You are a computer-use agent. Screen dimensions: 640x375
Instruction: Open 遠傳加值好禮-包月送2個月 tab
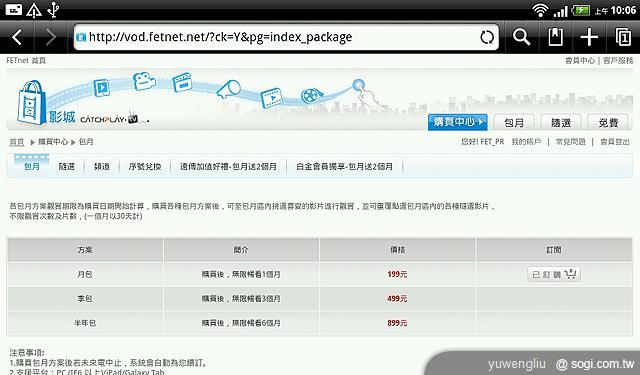(x=228, y=166)
